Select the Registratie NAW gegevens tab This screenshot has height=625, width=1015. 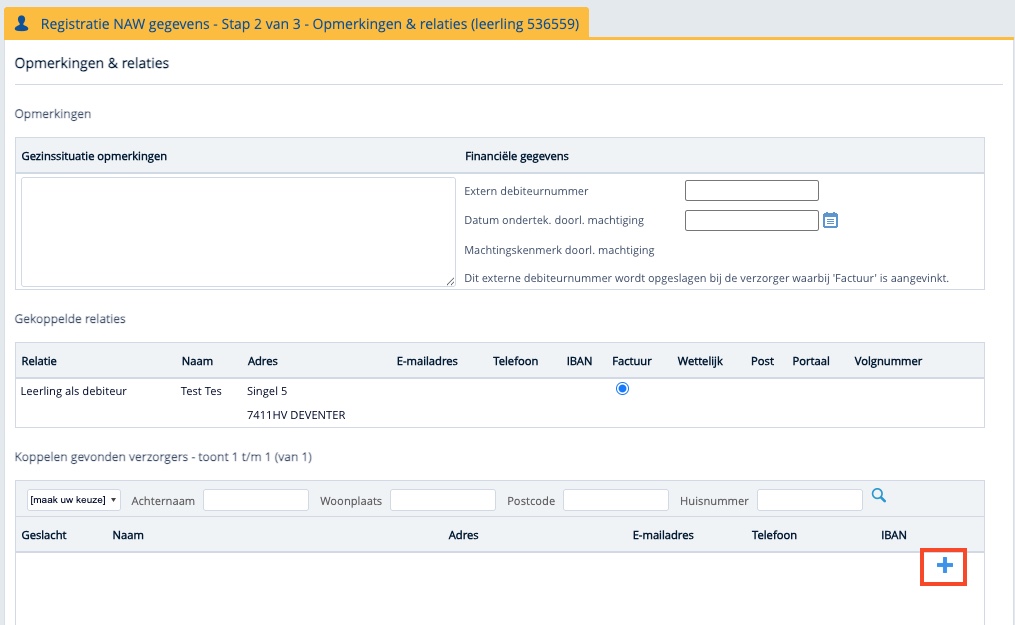point(296,23)
